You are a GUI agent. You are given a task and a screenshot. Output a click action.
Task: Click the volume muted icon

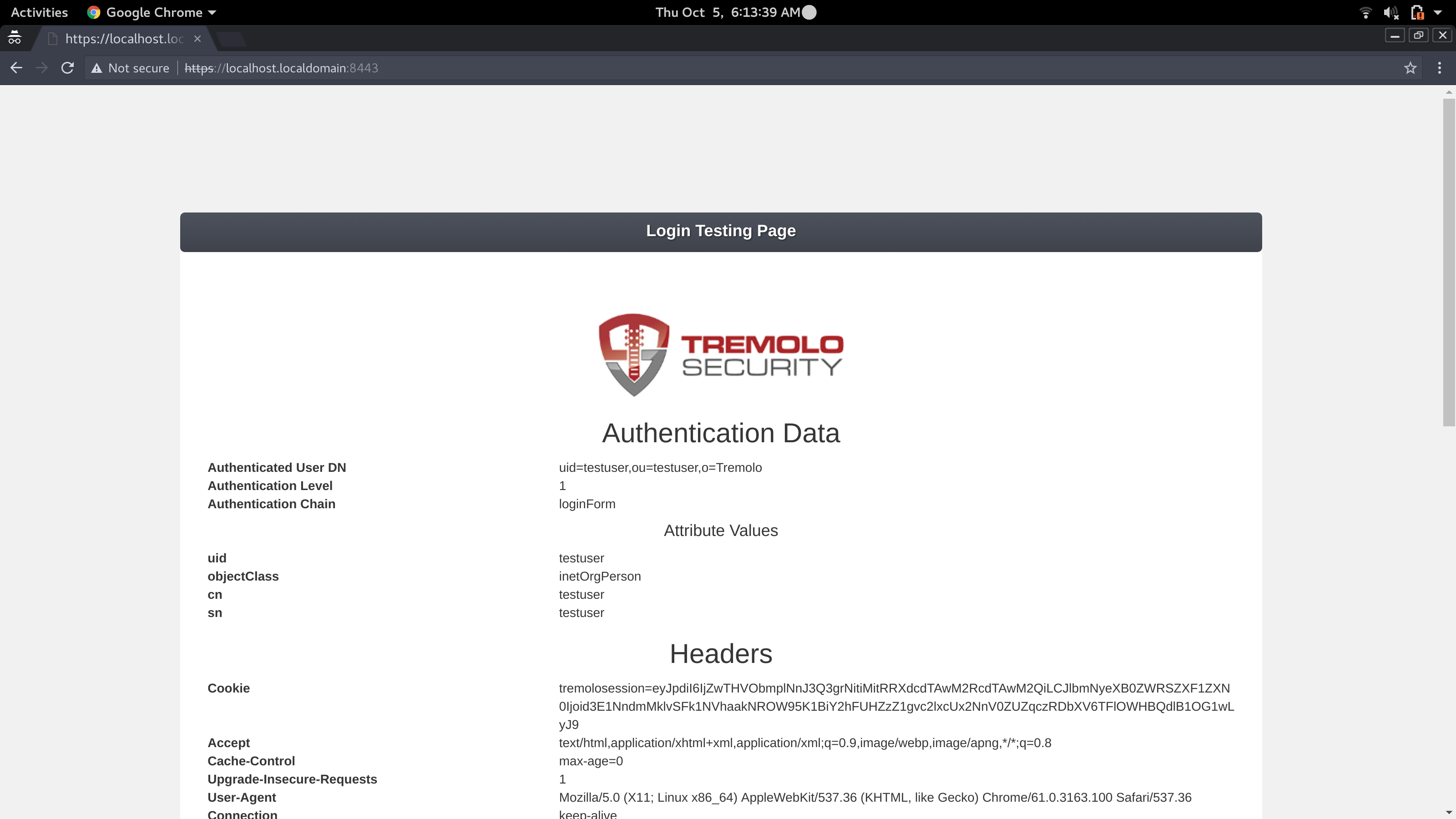[1391, 12]
